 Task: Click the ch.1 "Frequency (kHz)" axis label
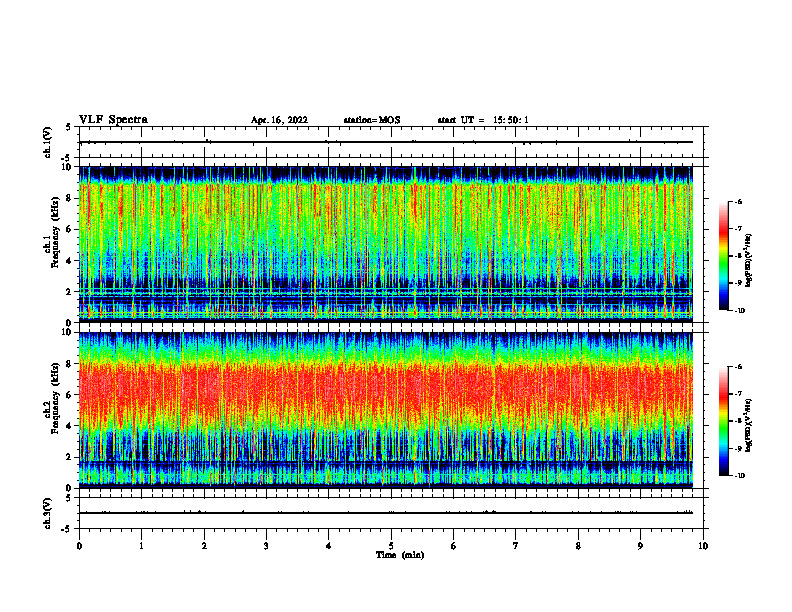[55, 233]
